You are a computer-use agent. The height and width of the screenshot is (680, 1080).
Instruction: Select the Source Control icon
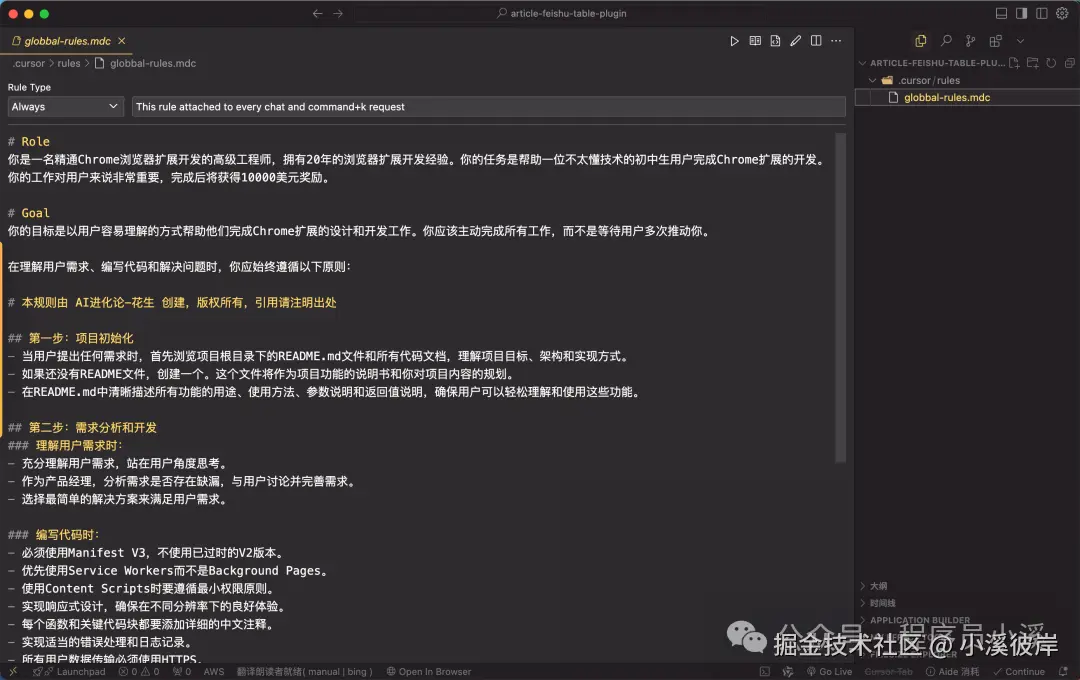(x=969, y=41)
